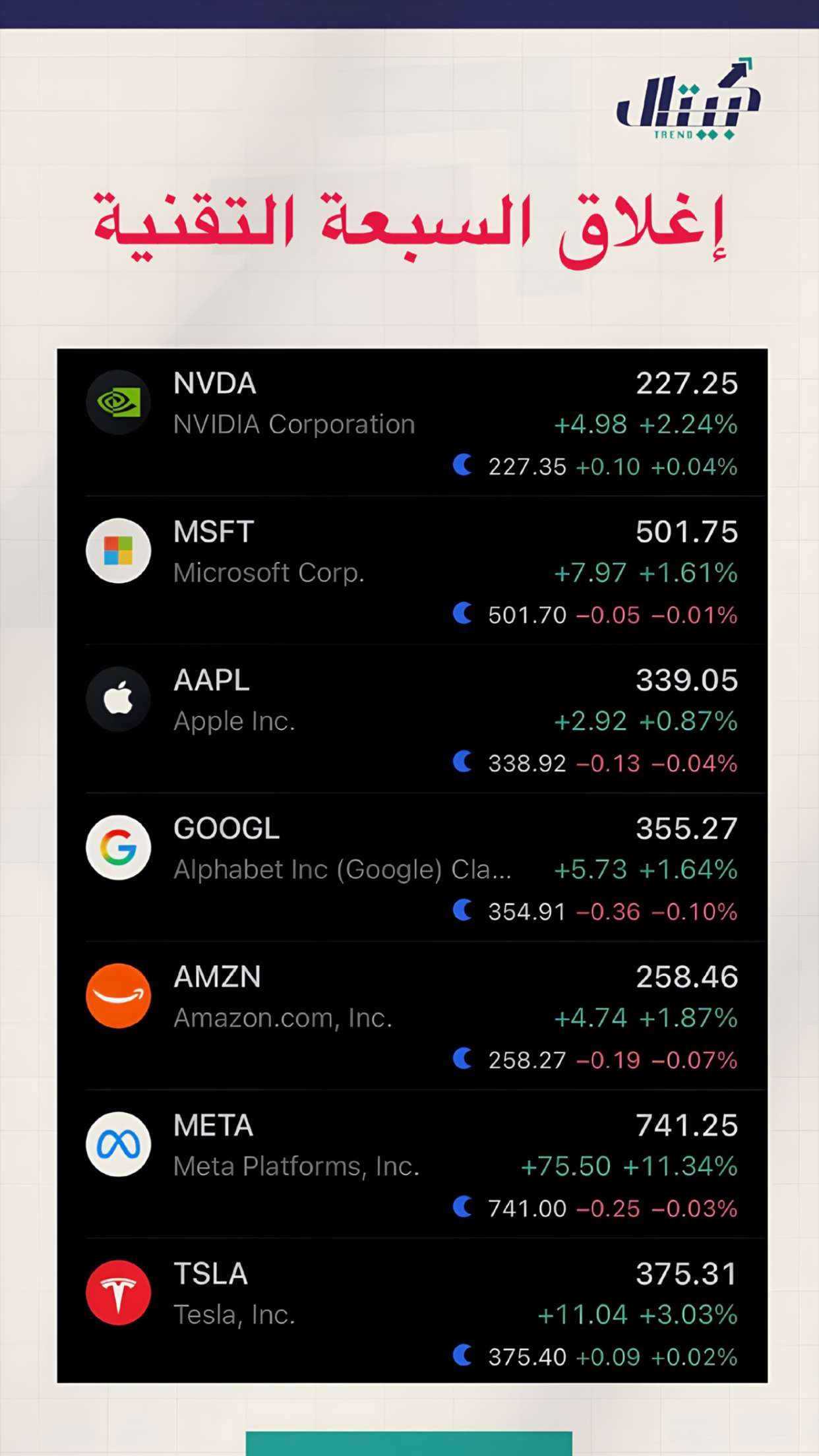Select the AAPL price 339.05
Screen dimensions: 819x1456
coord(686,680)
